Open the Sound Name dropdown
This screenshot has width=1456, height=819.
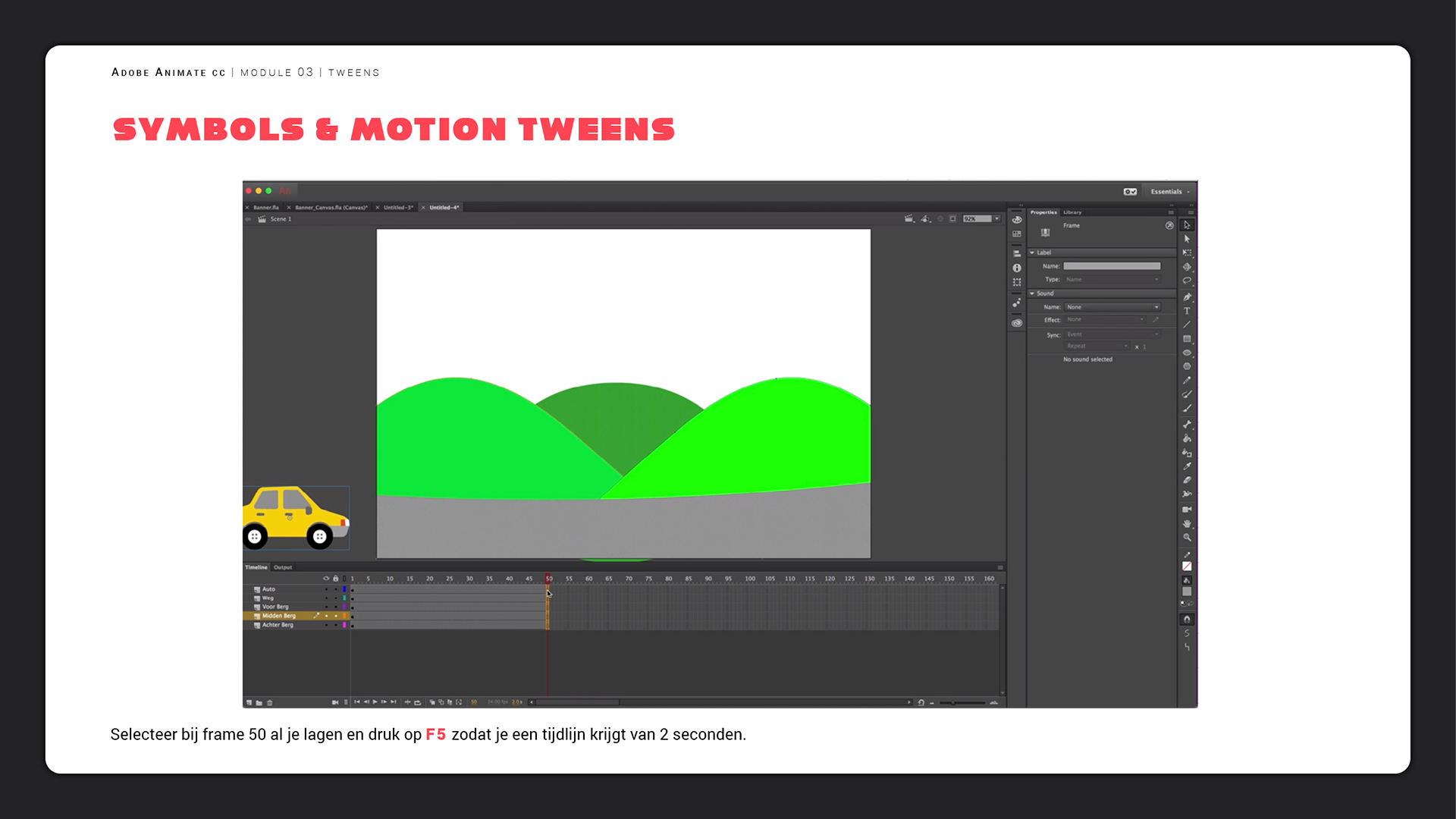(1112, 307)
